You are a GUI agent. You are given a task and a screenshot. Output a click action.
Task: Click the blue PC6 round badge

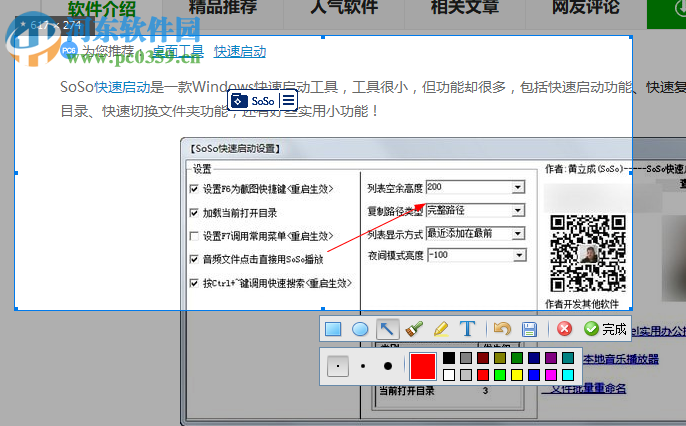pos(69,51)
